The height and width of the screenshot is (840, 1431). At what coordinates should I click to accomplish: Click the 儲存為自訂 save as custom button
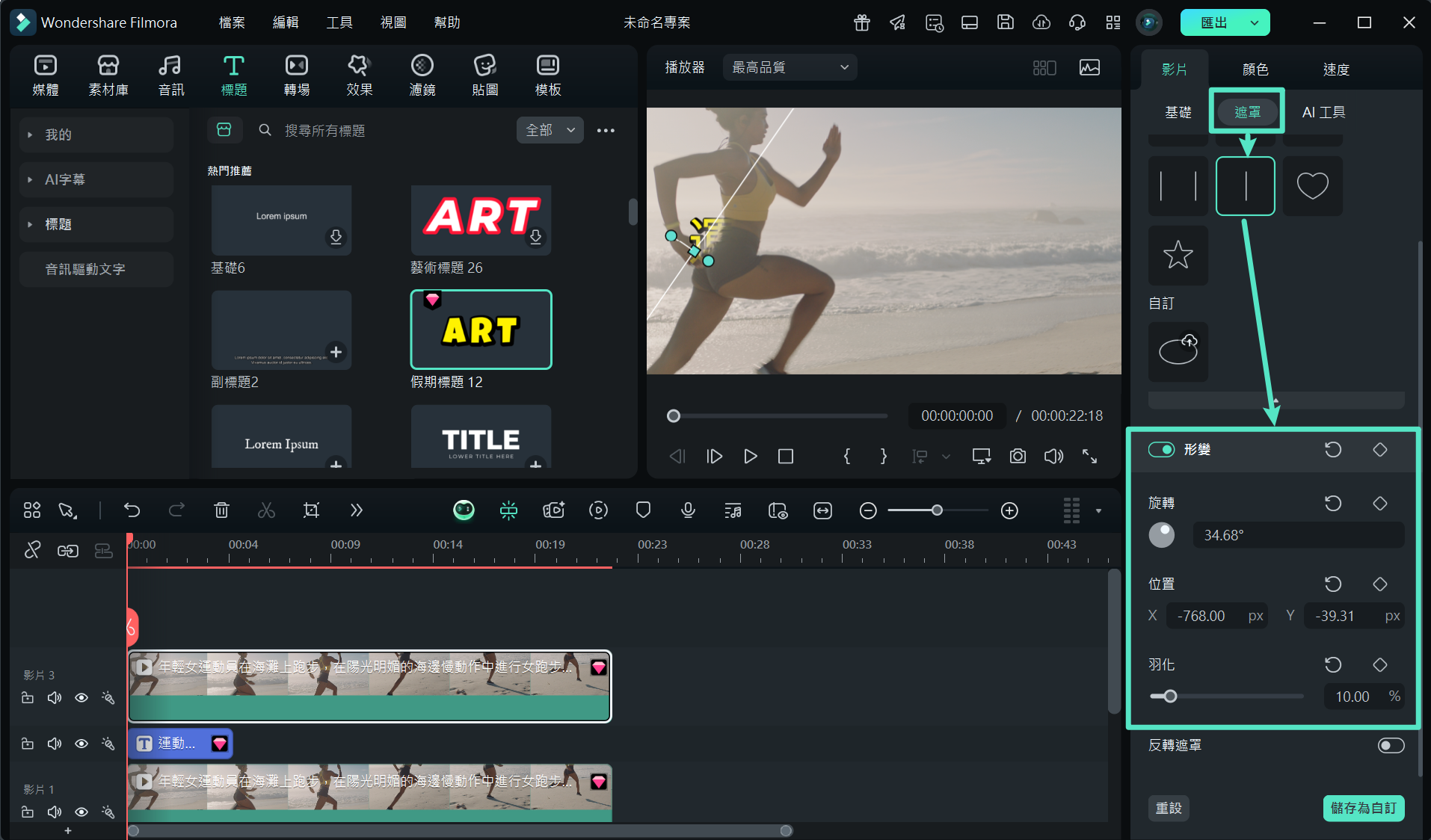(x=1364, y=808)
